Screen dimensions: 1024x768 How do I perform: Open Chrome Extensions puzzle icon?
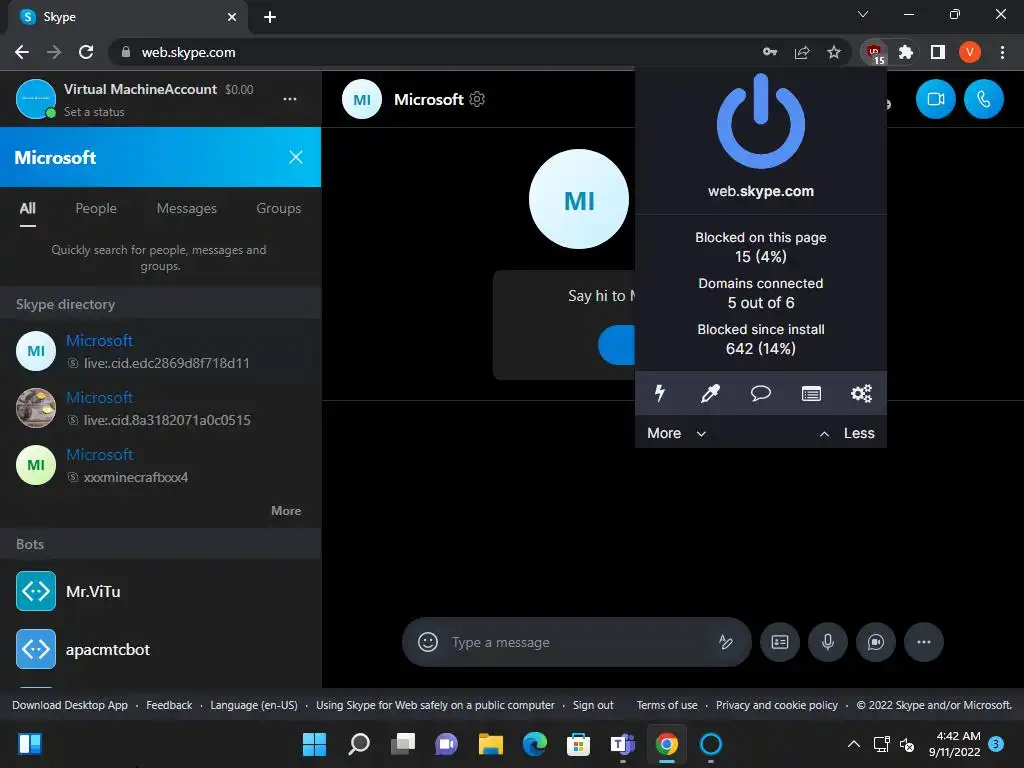[x=906, y=52]
